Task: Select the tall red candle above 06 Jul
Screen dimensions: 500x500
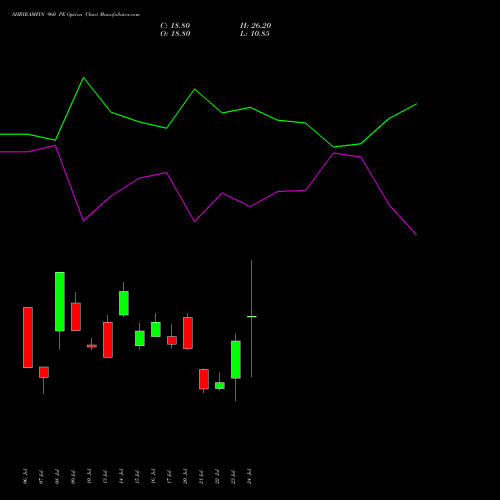Action: pos(28,337)
